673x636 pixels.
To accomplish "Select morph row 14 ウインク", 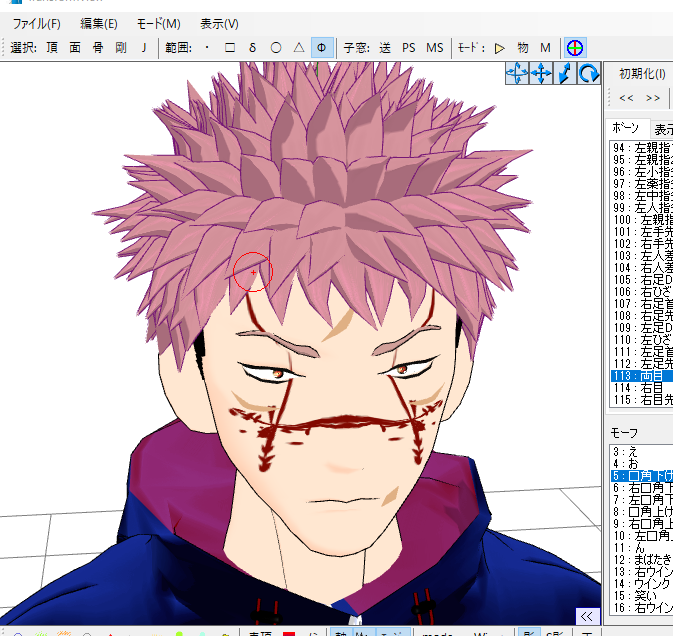I will [x=642, y=584].
